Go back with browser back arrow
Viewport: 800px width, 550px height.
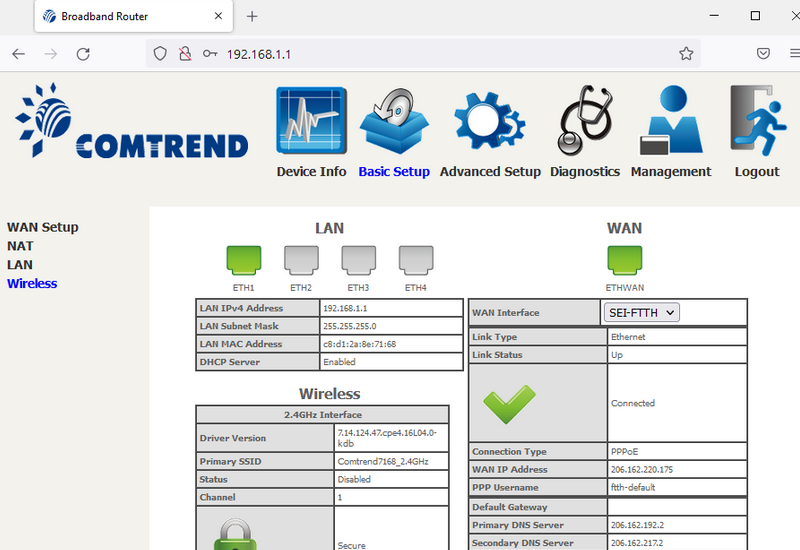point(18,54)
